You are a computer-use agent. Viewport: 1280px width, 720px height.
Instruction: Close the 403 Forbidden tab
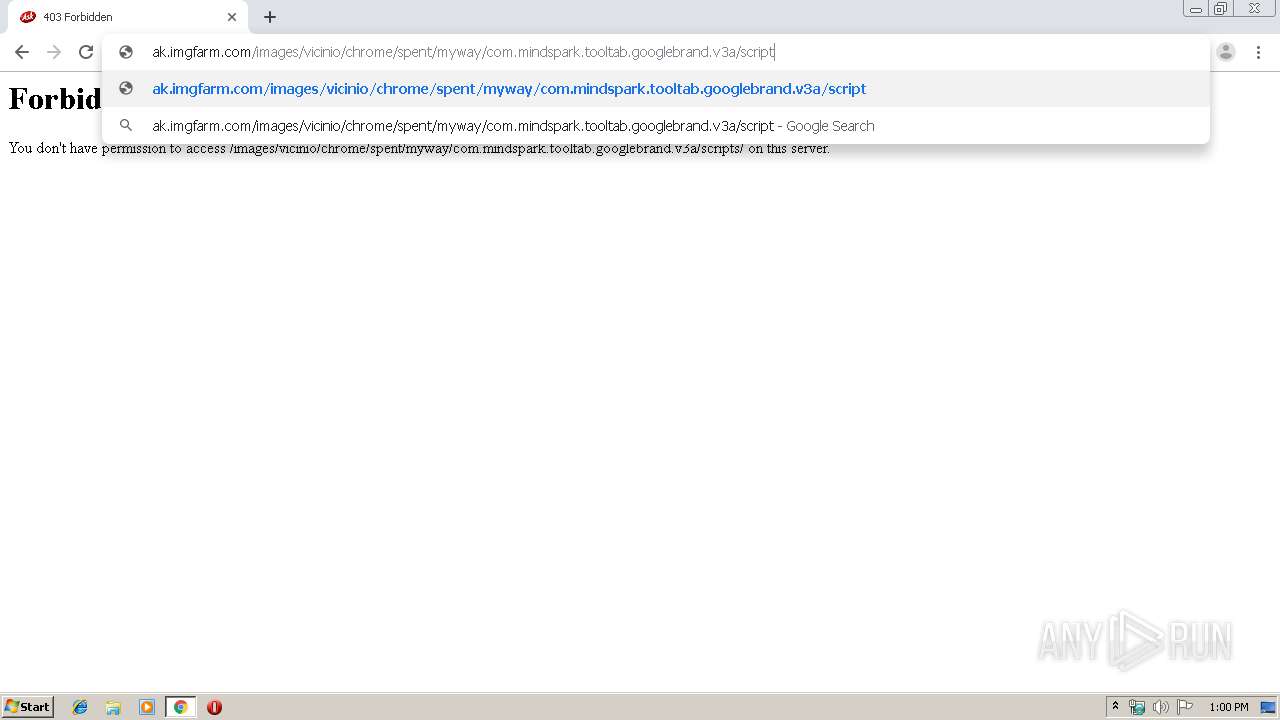(x=232, y=17)
